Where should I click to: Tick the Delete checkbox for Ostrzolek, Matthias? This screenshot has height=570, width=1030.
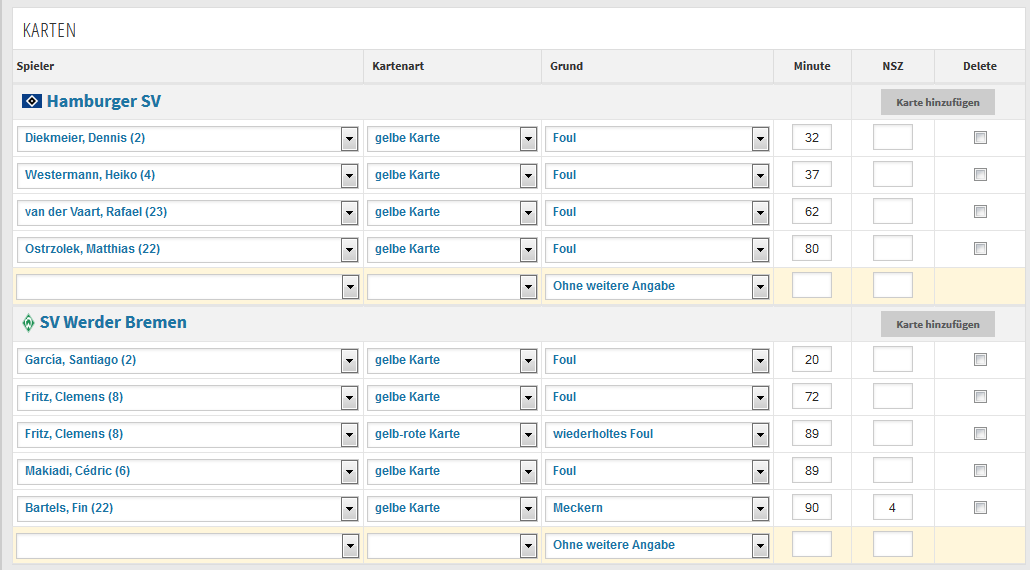(980, 249)
